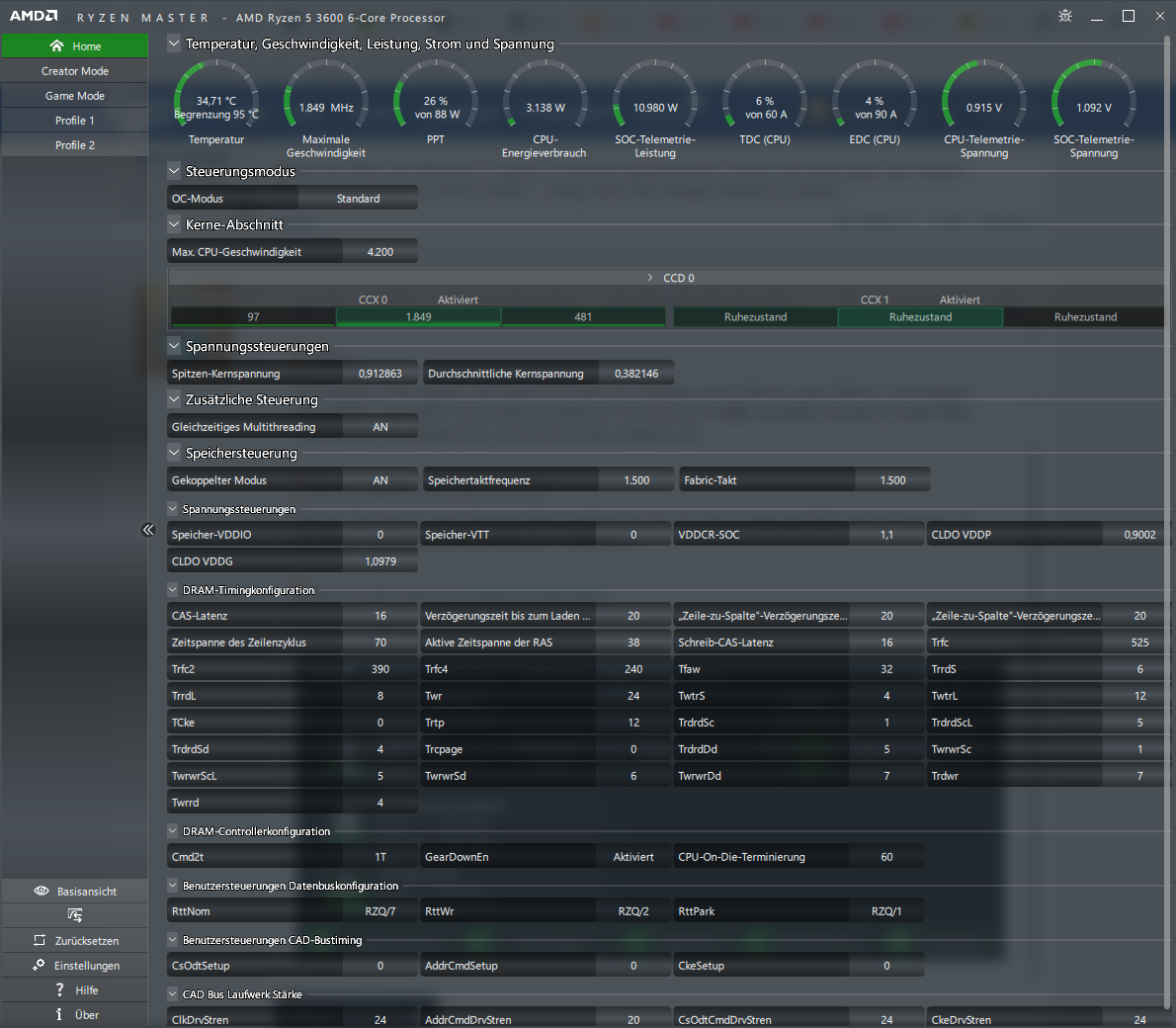Click Fabric-Takt value 1.500

pyautogui.click(x=892, y=479)
